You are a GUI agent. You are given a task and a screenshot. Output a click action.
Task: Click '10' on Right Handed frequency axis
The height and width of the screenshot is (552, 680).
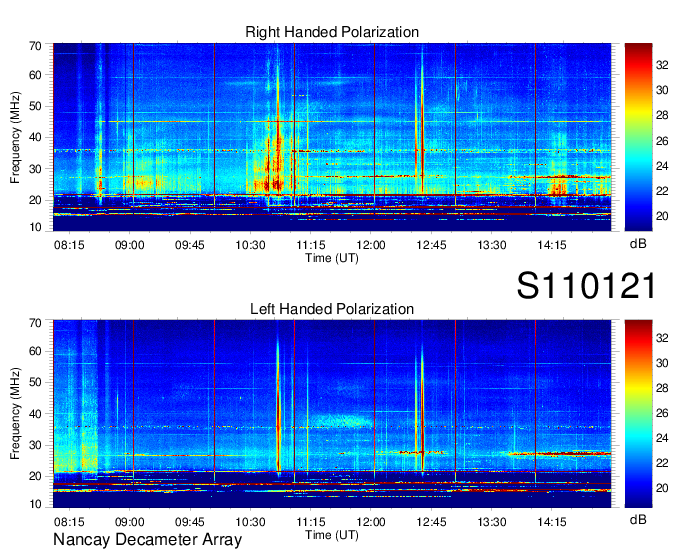35,227
